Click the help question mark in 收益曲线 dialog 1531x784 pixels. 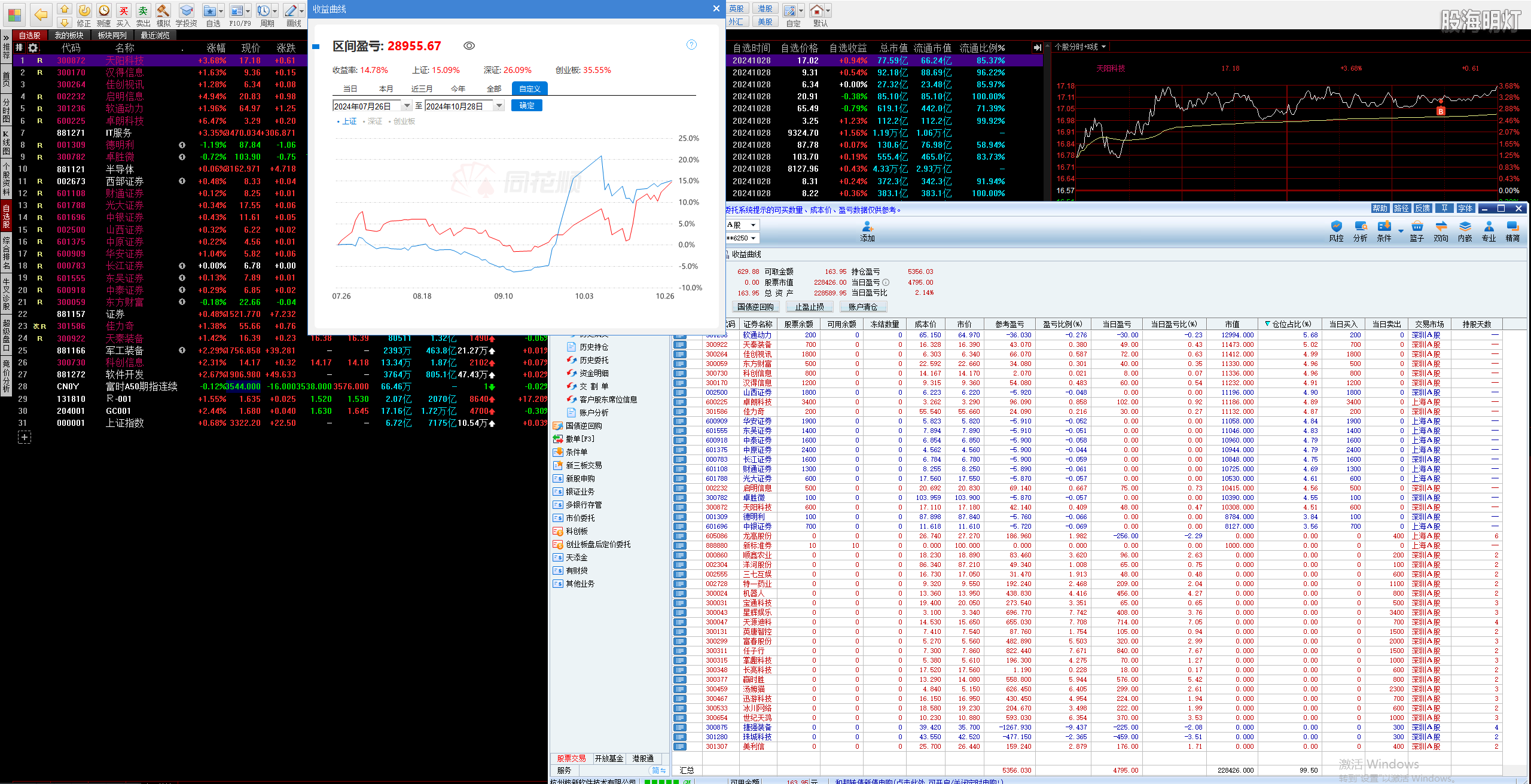(x=691, y=45)
